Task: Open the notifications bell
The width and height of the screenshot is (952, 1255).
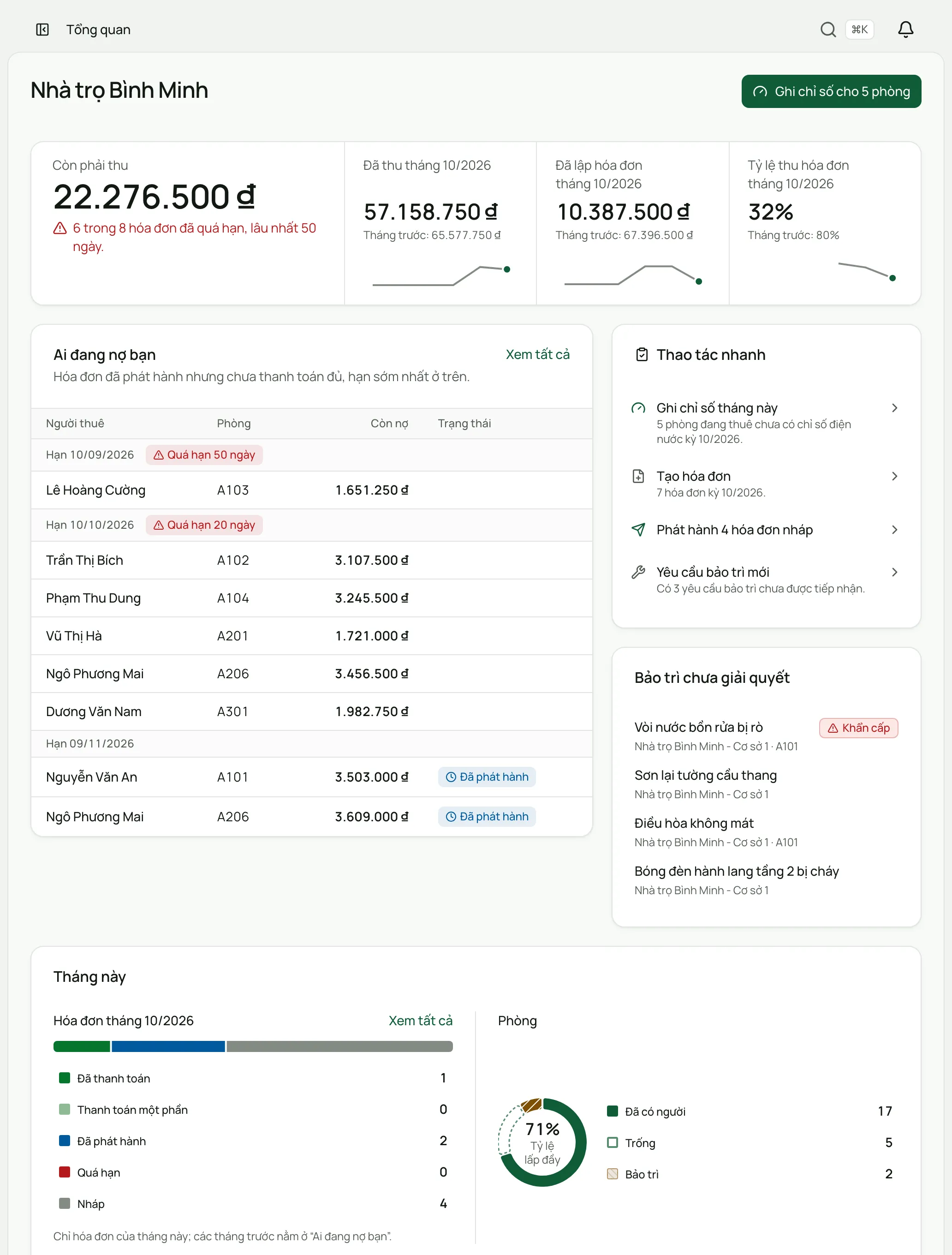Action: tap(905, 30)
